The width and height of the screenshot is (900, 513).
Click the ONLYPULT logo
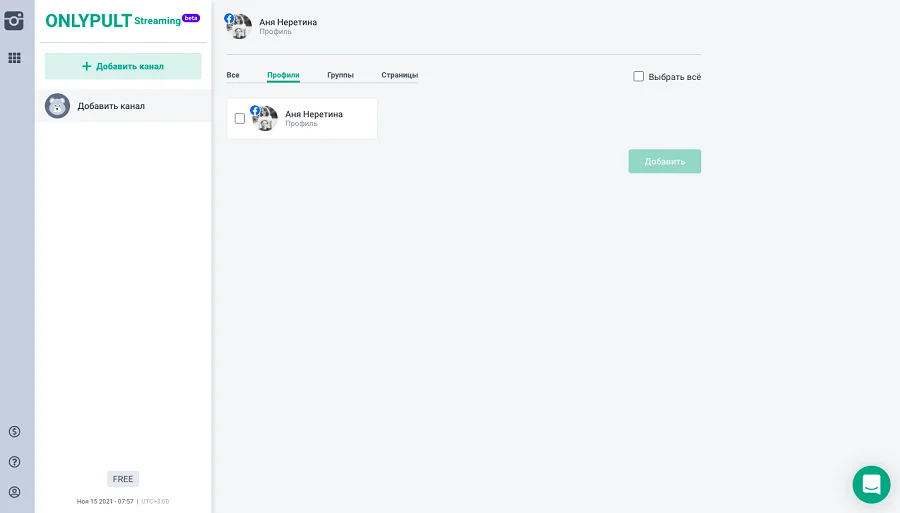(88, 21)
